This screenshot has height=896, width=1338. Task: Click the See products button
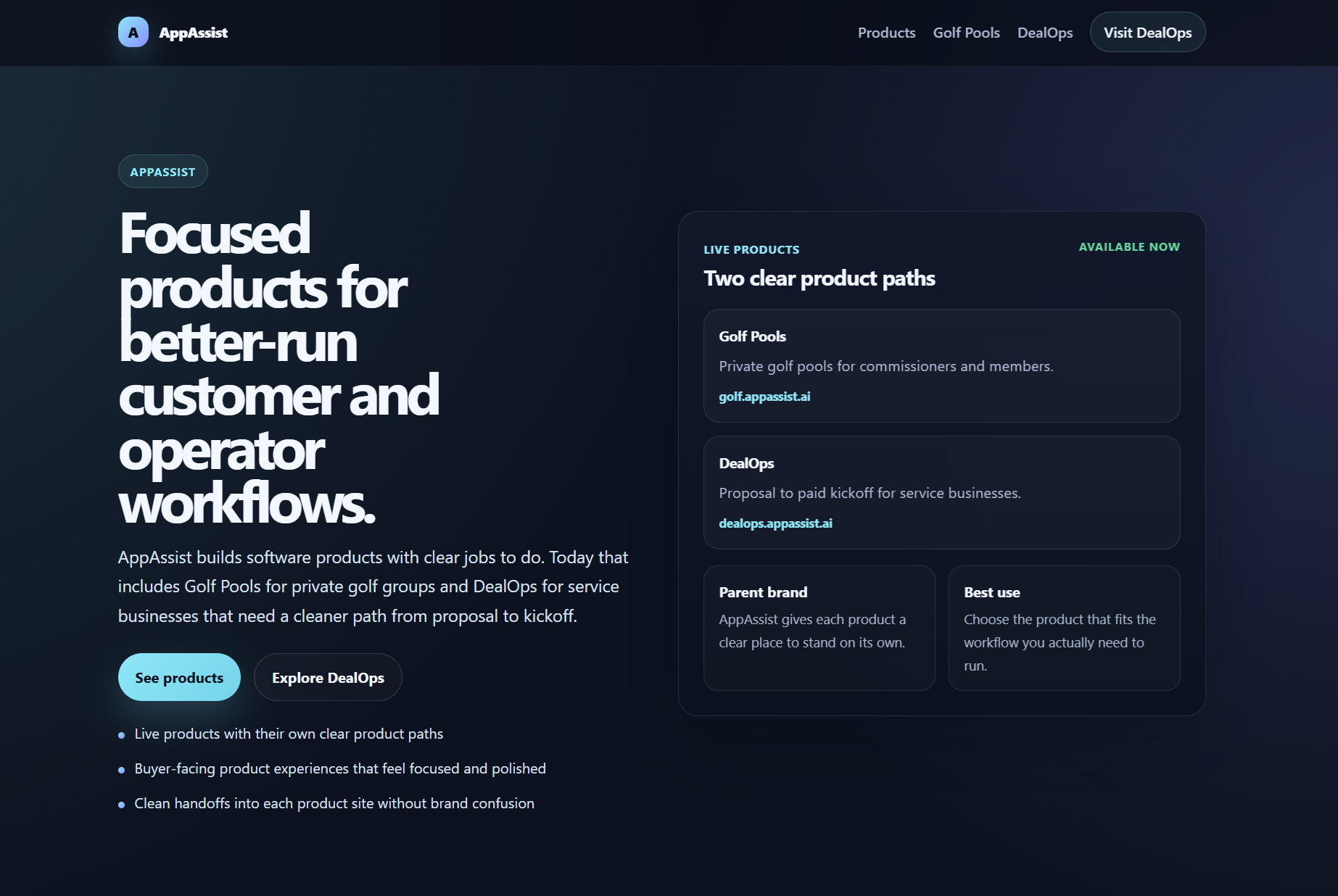(179, 676)
